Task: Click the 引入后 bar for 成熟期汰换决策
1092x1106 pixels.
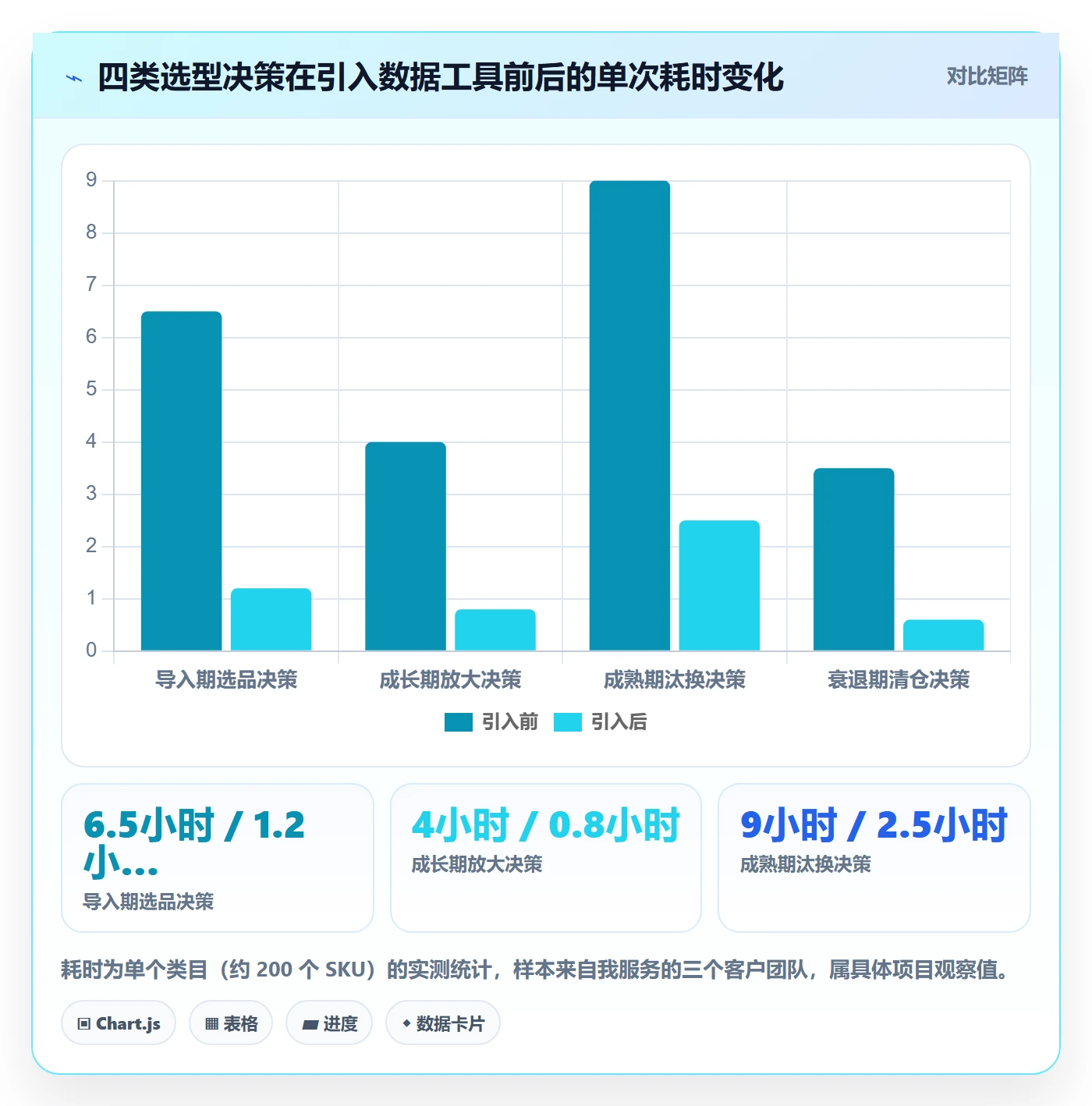Action: (719, 585)
